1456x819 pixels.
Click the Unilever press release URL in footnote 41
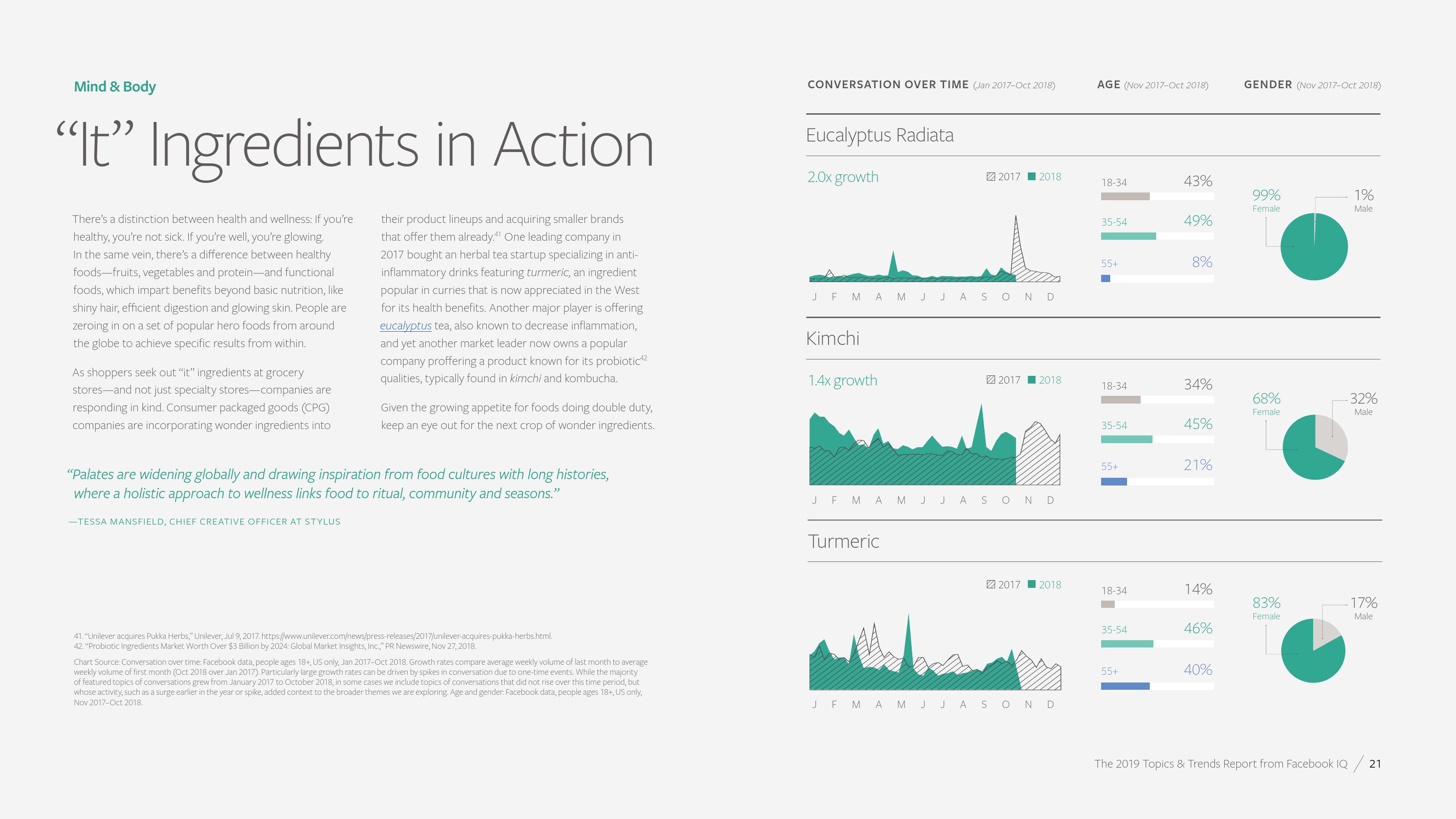tap(406, 636)
